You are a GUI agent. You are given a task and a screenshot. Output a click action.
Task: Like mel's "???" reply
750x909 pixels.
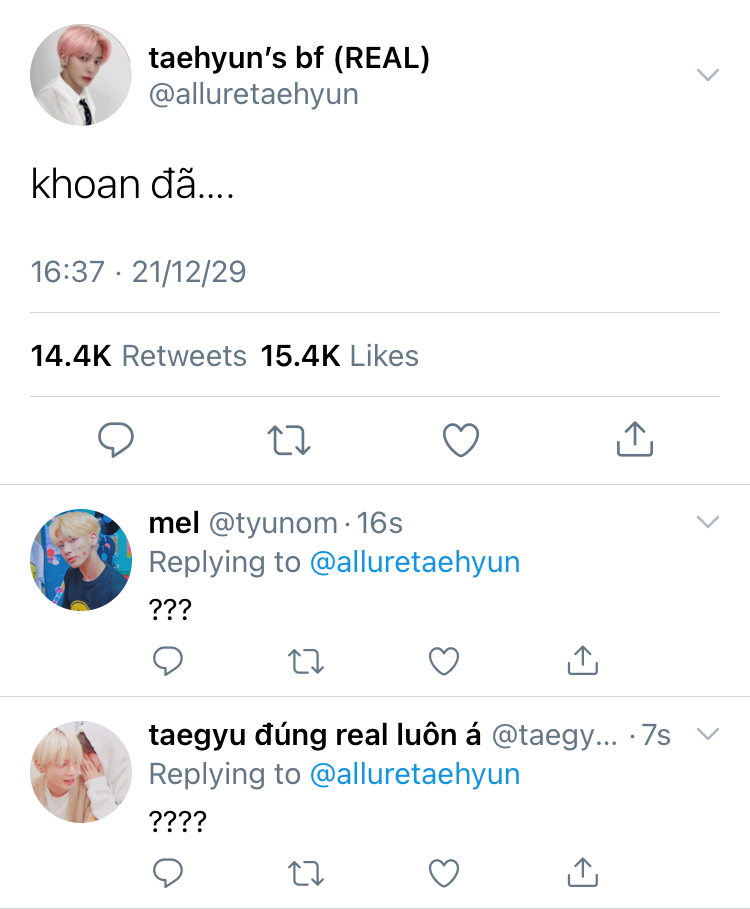tap(443, 660)
